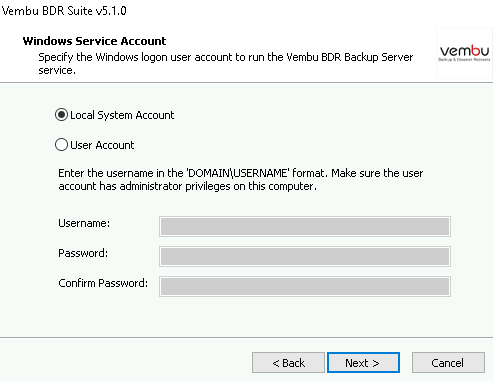
Task: Click the vembu wordmark logo
Action: click(464, 51)
